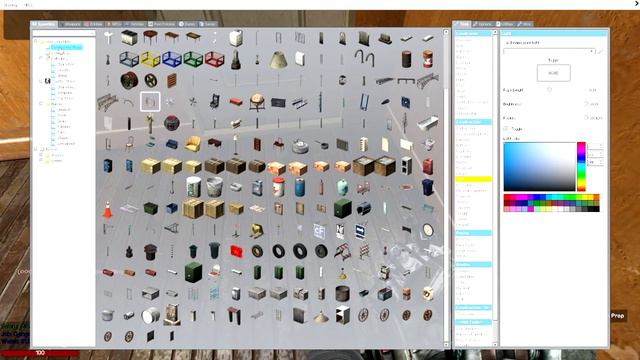Viewport: 640px width, 360px height.
Task: Select the yellow cage frame prop
Action: [x=150, y=60]
